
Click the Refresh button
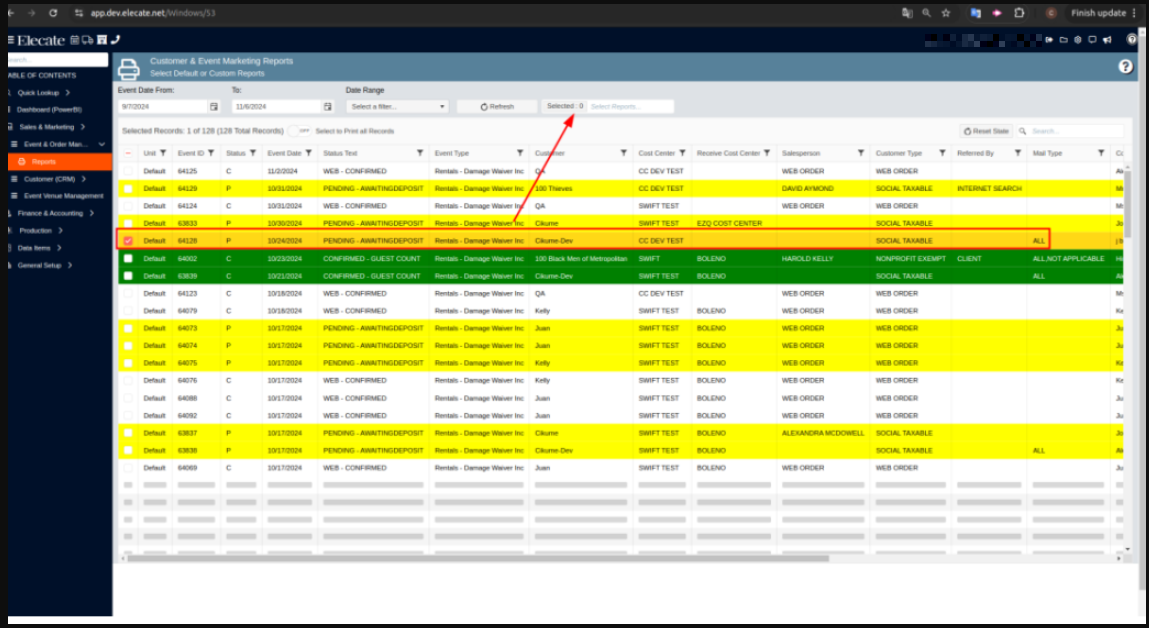point(497,106)
